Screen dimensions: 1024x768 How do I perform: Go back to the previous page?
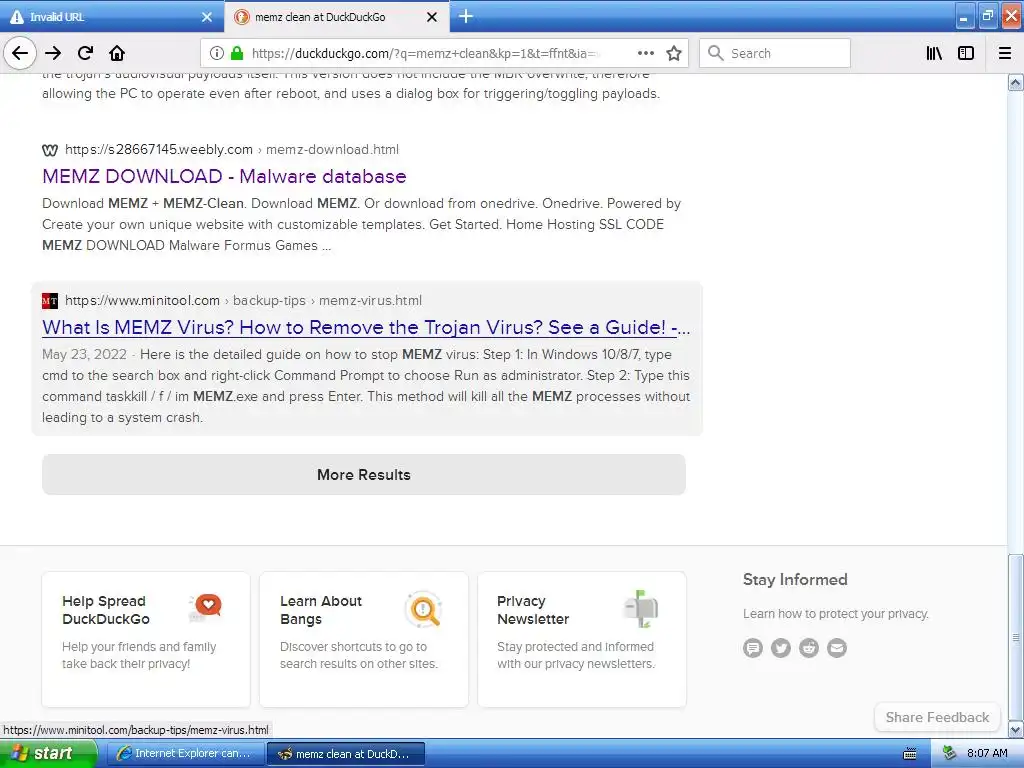[20, 54]
